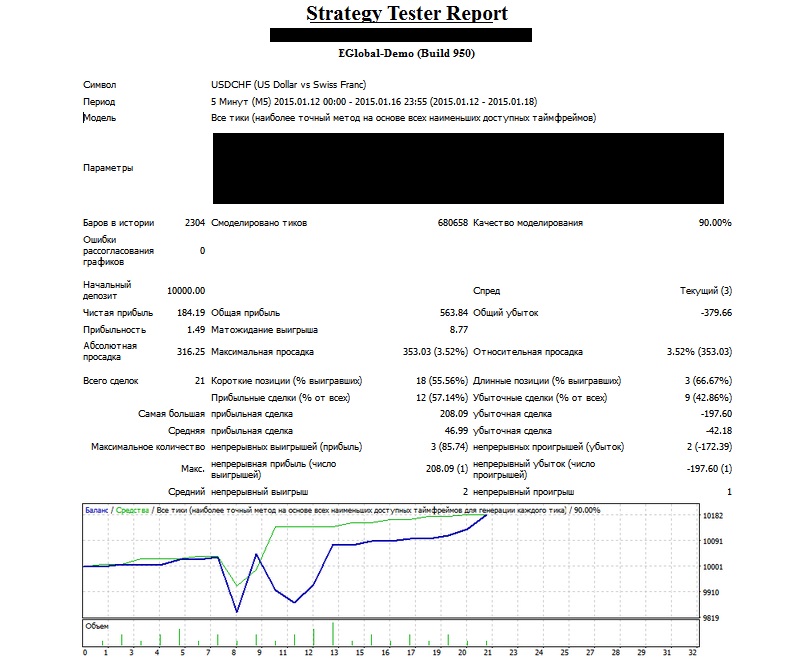Click the "Параметры" label

(108, 168)
